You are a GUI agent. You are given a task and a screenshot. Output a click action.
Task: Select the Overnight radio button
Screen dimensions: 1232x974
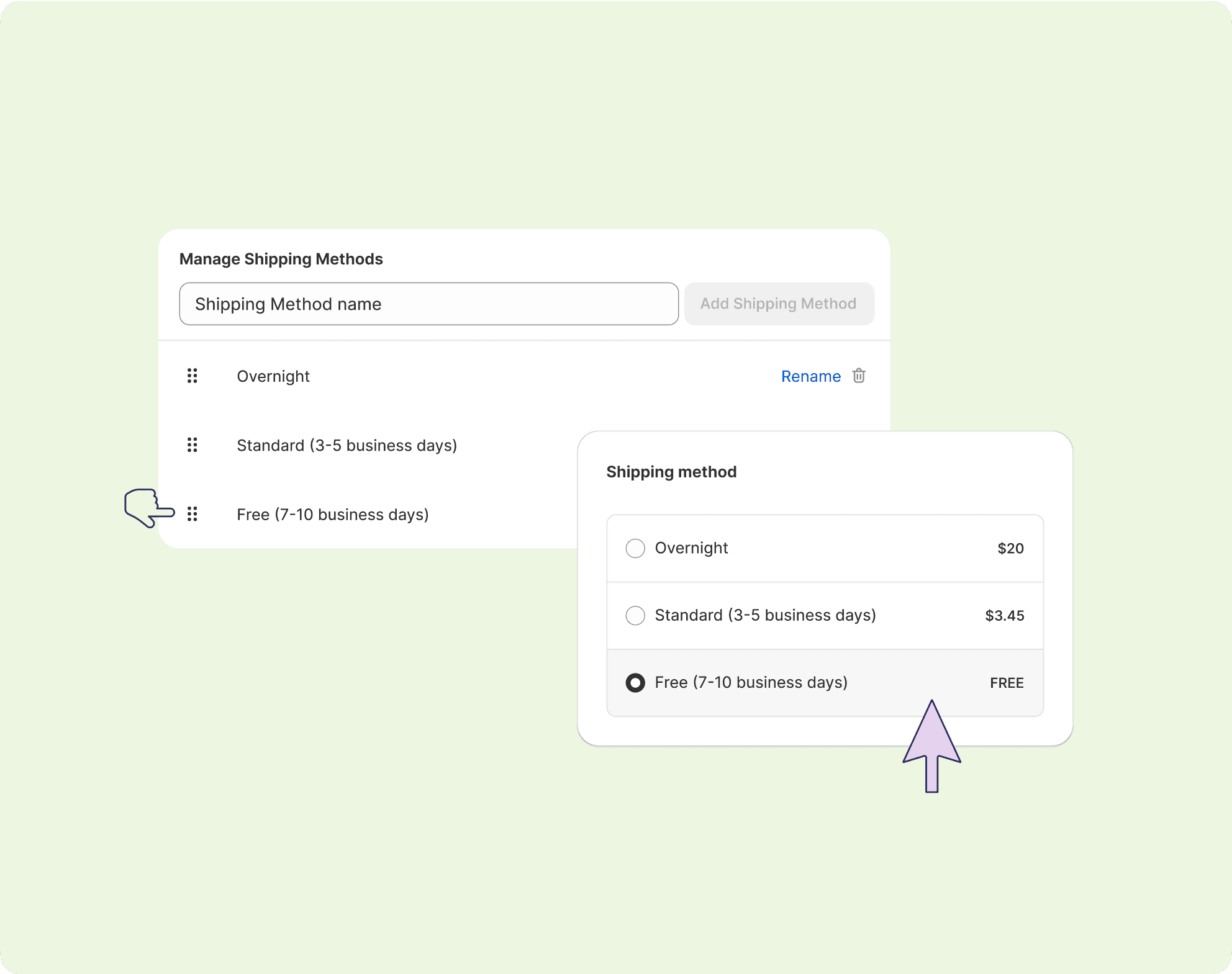(635, 548)
